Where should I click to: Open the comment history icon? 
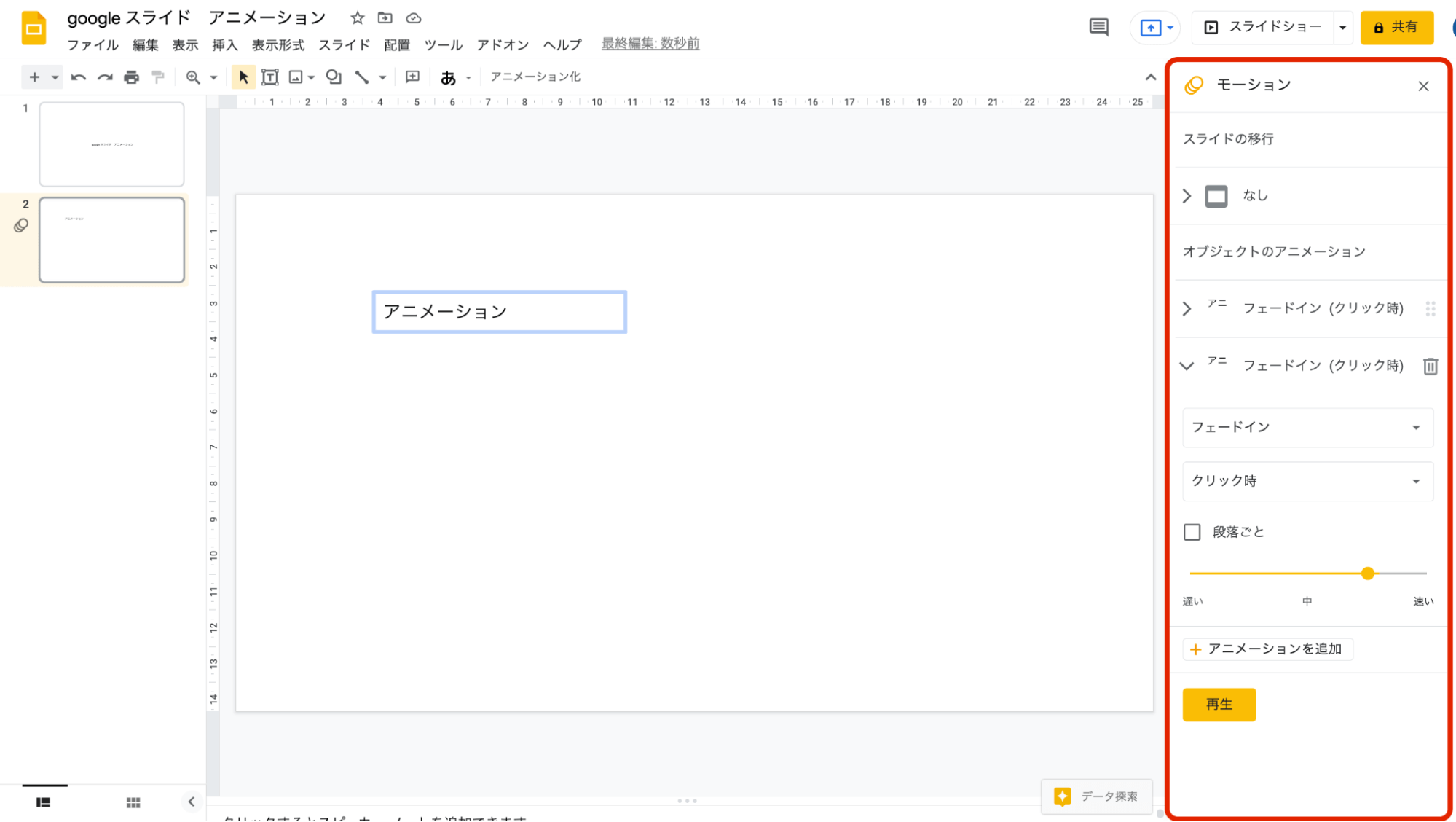(x=1098, y=28)
